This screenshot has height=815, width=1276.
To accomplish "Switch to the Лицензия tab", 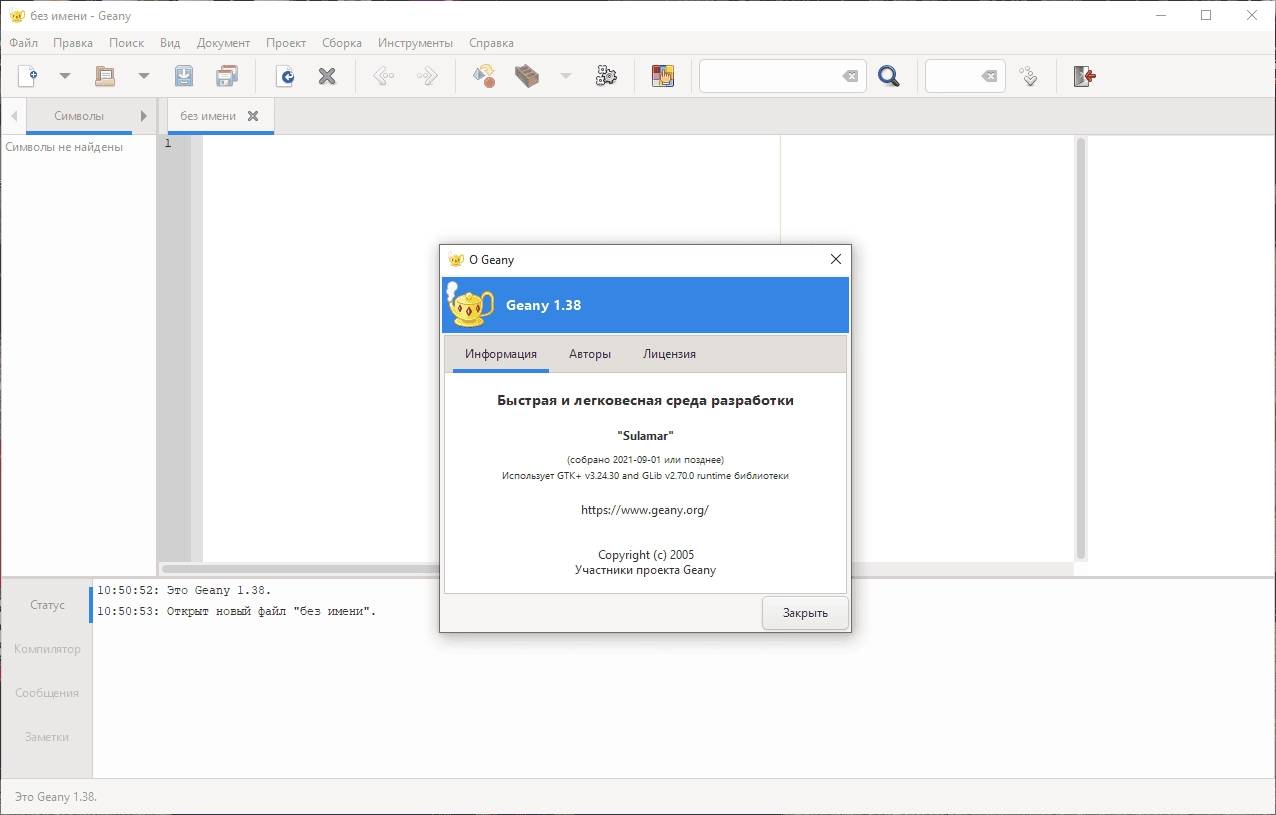I will 670,354.
